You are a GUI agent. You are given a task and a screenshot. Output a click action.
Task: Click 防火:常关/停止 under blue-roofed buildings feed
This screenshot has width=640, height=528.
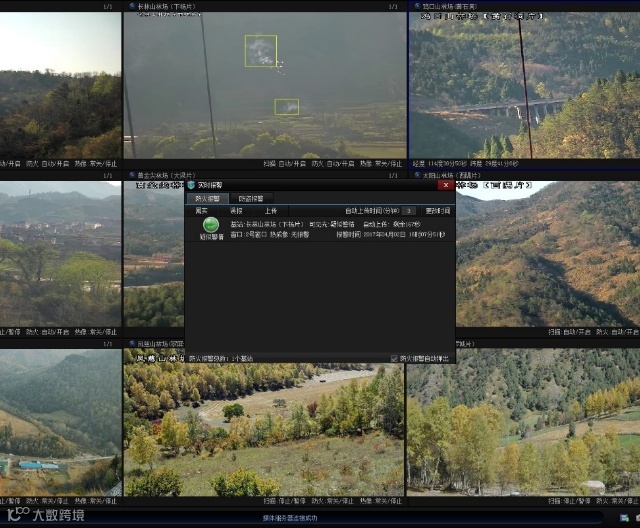click(x=47, y=501)
